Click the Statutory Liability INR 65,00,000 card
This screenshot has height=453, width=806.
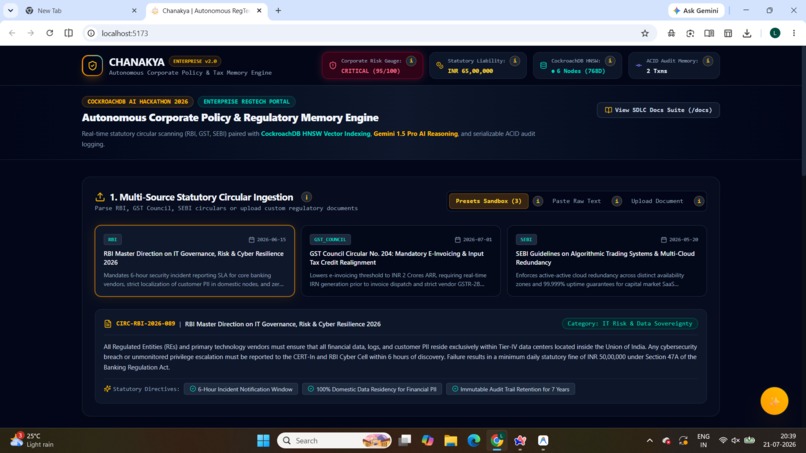pos(478,66)
